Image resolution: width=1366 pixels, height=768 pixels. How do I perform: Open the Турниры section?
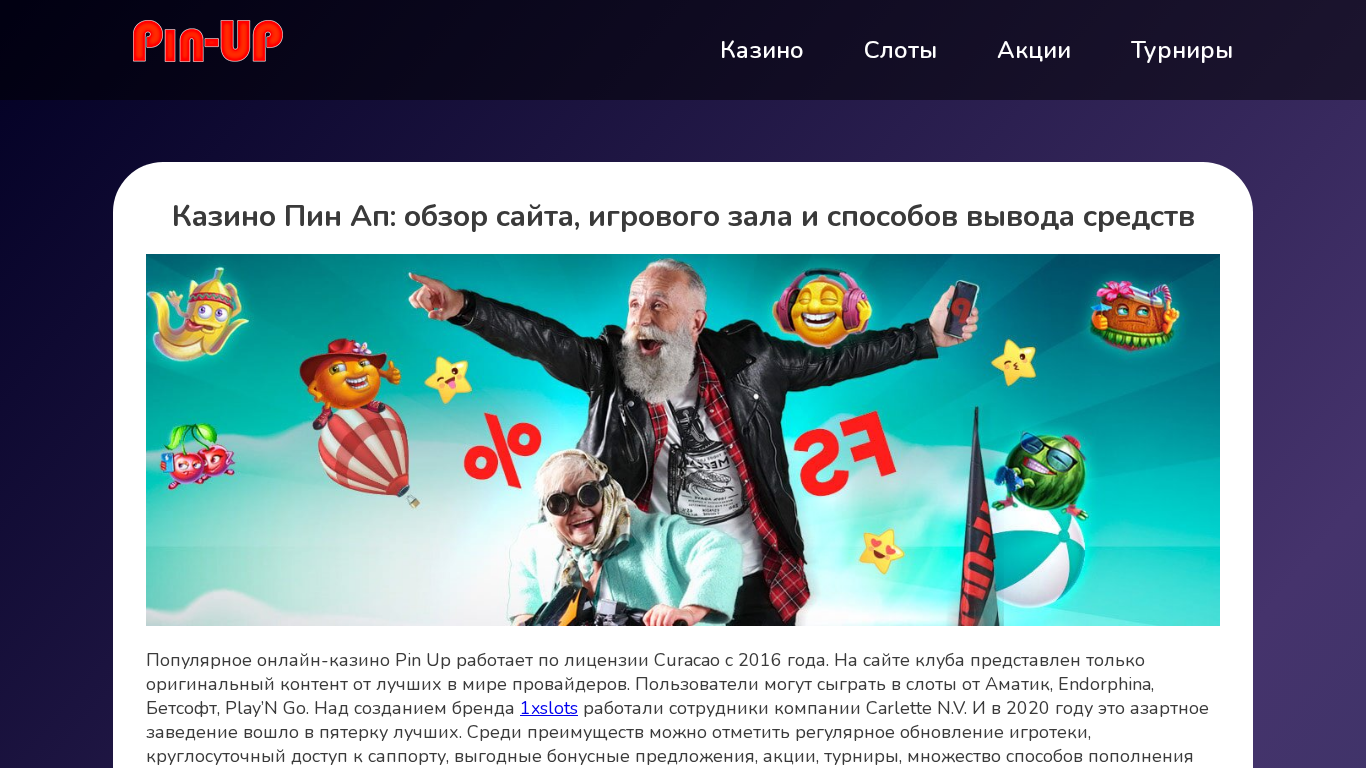point(1182,50)
